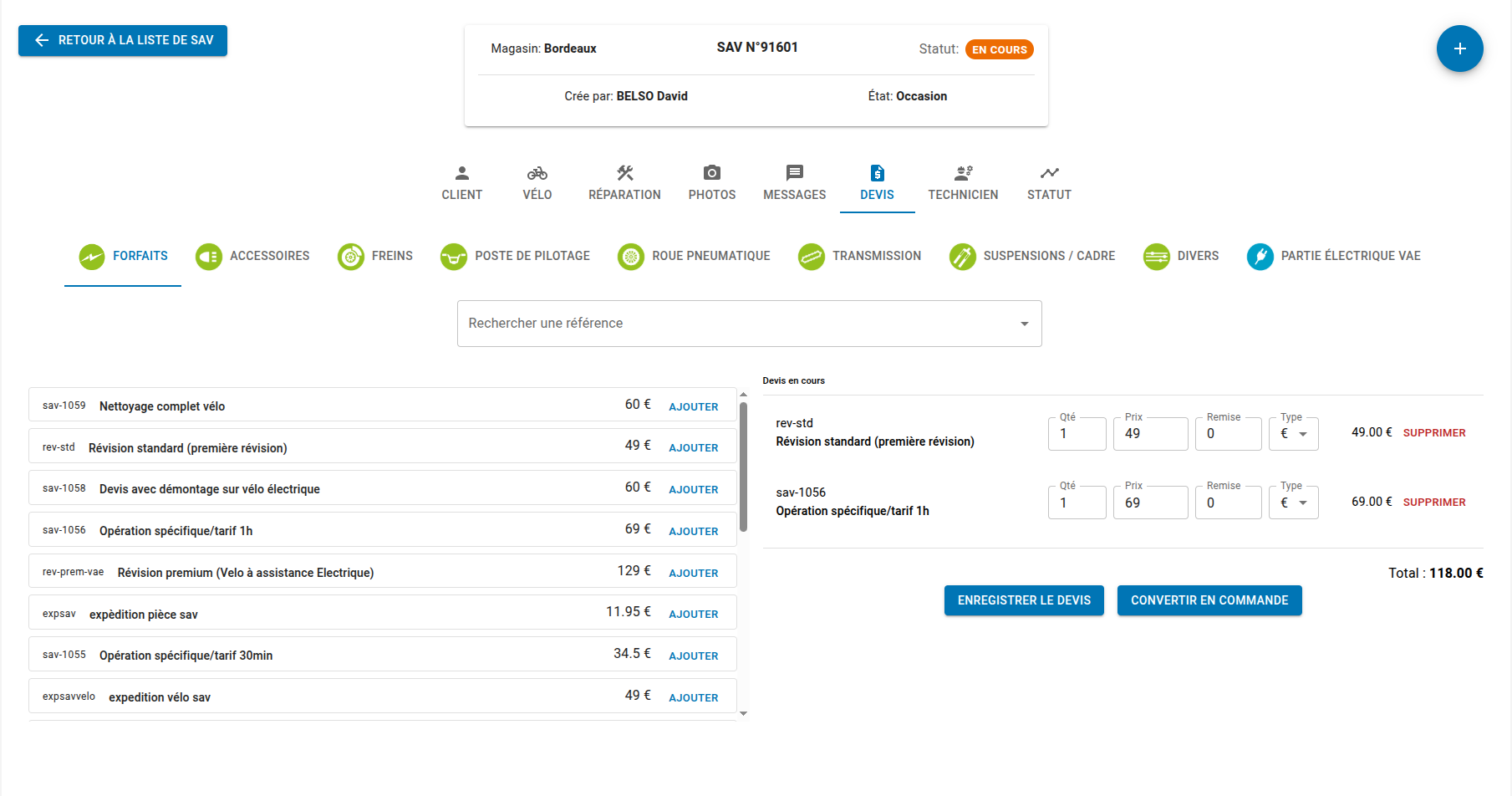Select the Partie Électrique VAE plug icon
The height and width of the screenshot is (796, 1512).
[1260, 257]
